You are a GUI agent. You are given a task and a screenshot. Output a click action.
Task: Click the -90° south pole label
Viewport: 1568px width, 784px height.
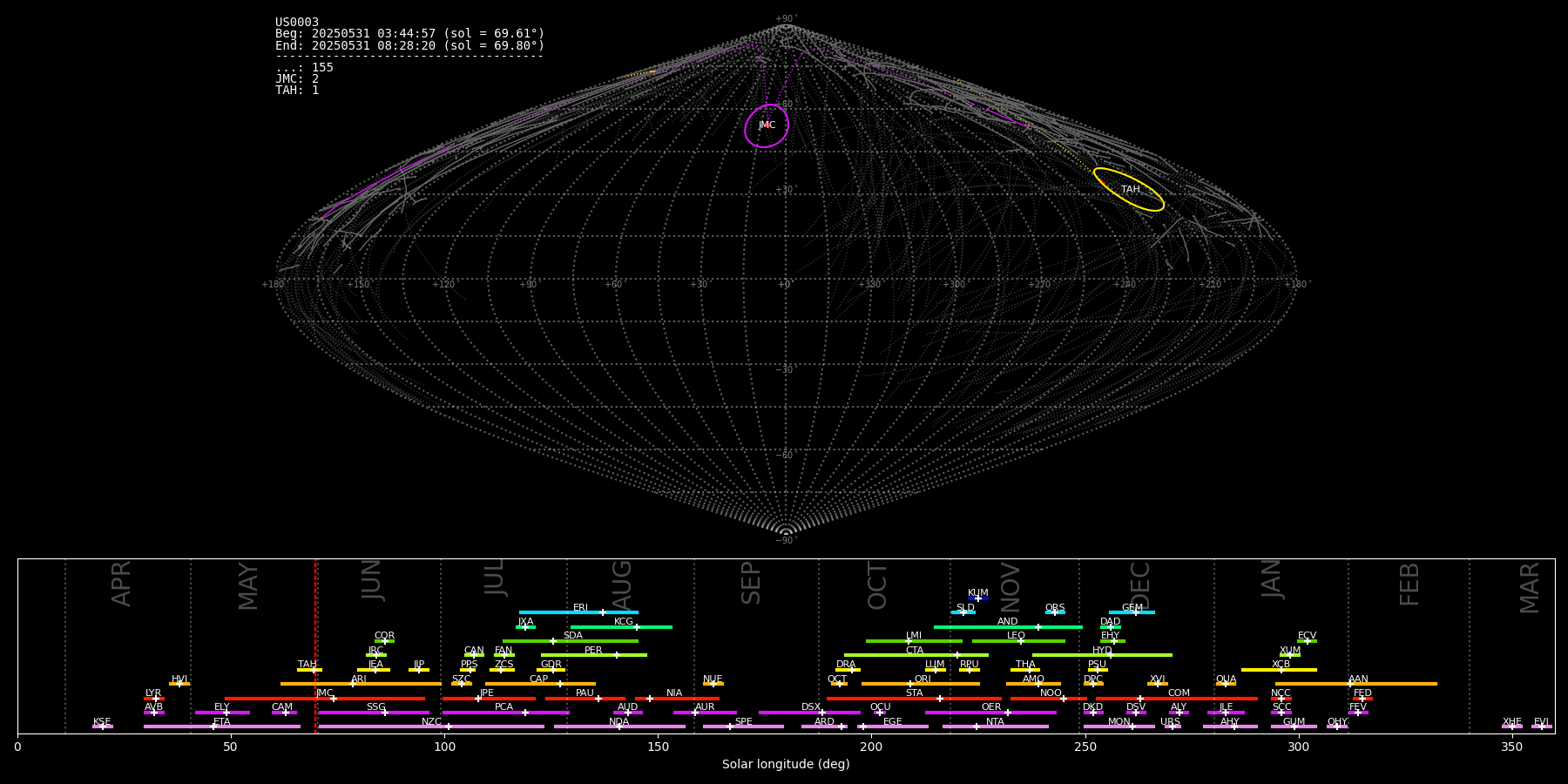[x=786, y=541]
